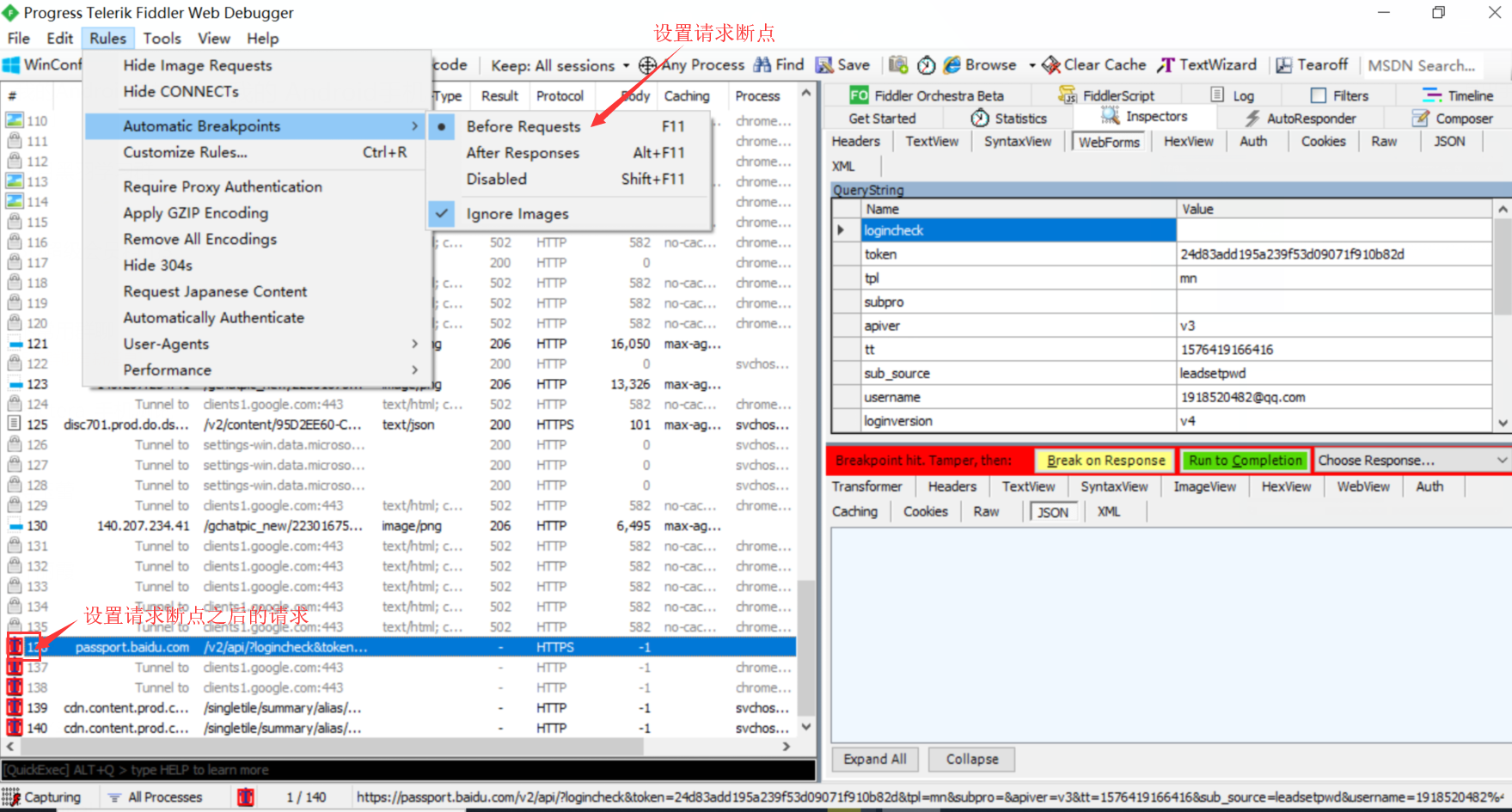Open the Choose Response combo box
Viewport: 1512px width, 812px height.
point(1412,461)
